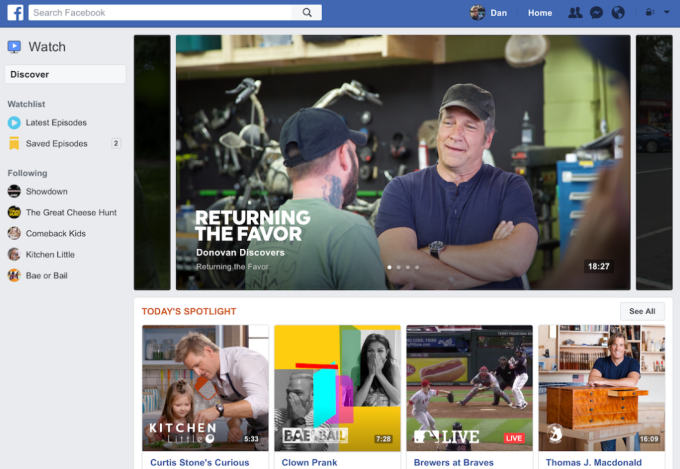The image size is (680, 469).
Task: Select the second carousel dot
Action: click(399, 267)
